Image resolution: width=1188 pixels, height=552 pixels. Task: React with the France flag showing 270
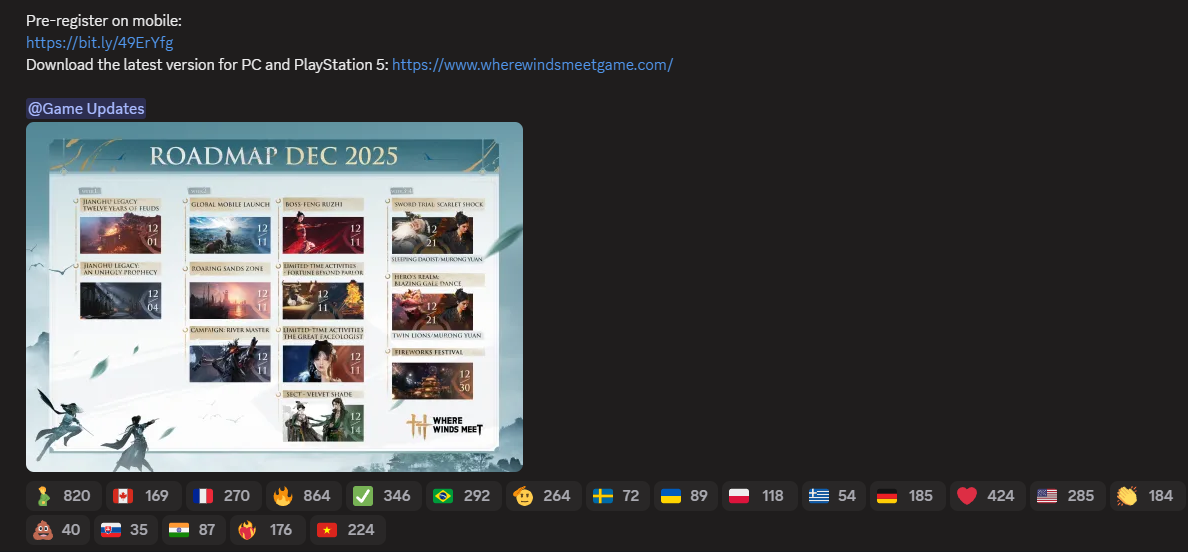click(224, 496)
